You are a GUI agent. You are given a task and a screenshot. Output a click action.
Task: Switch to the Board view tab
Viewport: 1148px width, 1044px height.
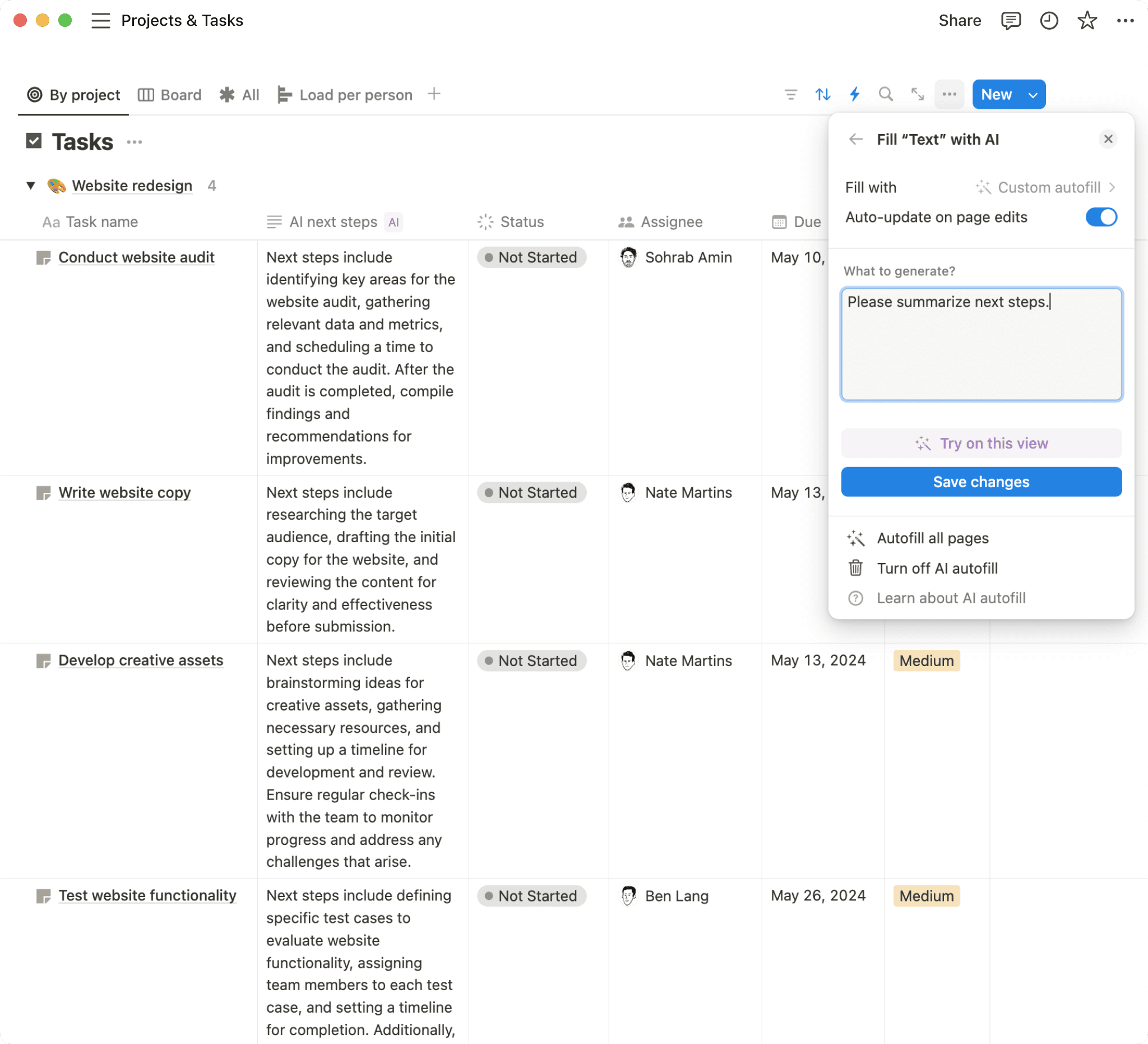click(170, 95)
